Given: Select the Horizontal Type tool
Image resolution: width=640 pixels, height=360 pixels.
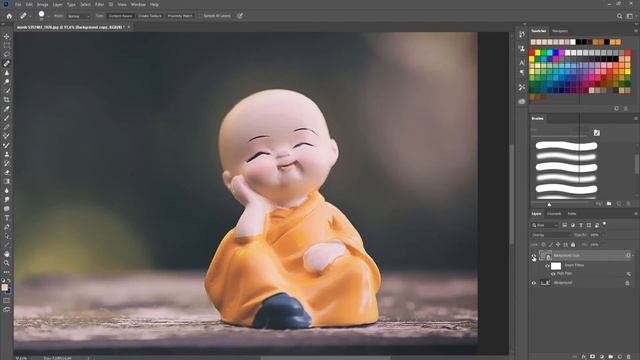Looking at the screenshot, I should pyautogui.click(x=7, y=218).
